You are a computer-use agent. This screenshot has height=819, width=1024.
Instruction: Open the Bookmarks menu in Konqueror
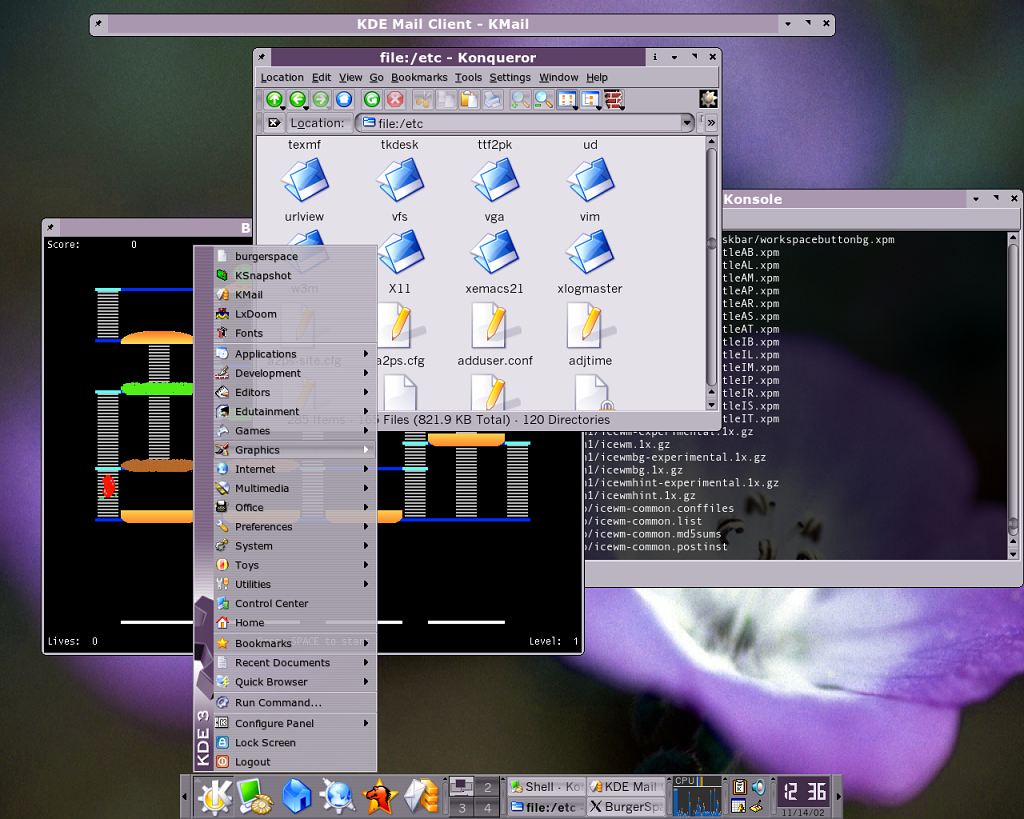point(419,77)
